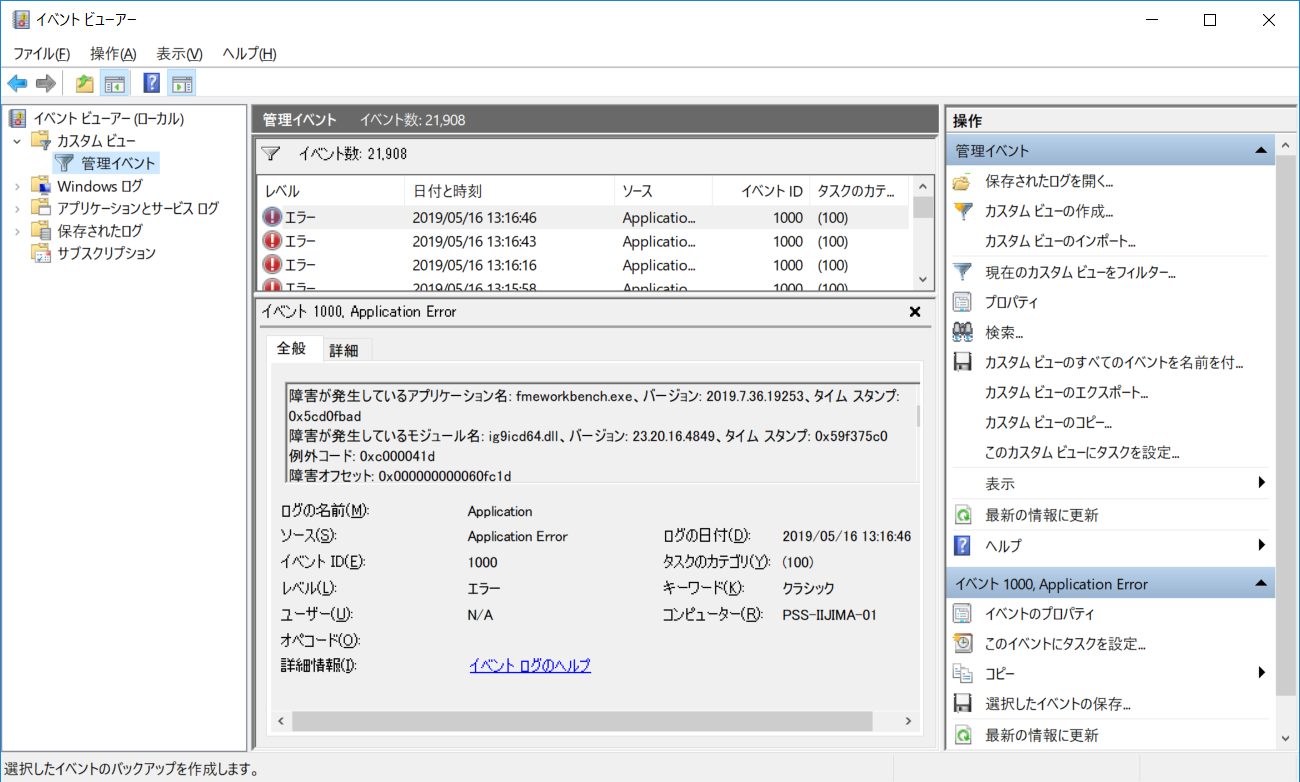The image size is (1300, 782).
Task: Click the refresh icon under 管理イベント section
Action: coord(962,515)
